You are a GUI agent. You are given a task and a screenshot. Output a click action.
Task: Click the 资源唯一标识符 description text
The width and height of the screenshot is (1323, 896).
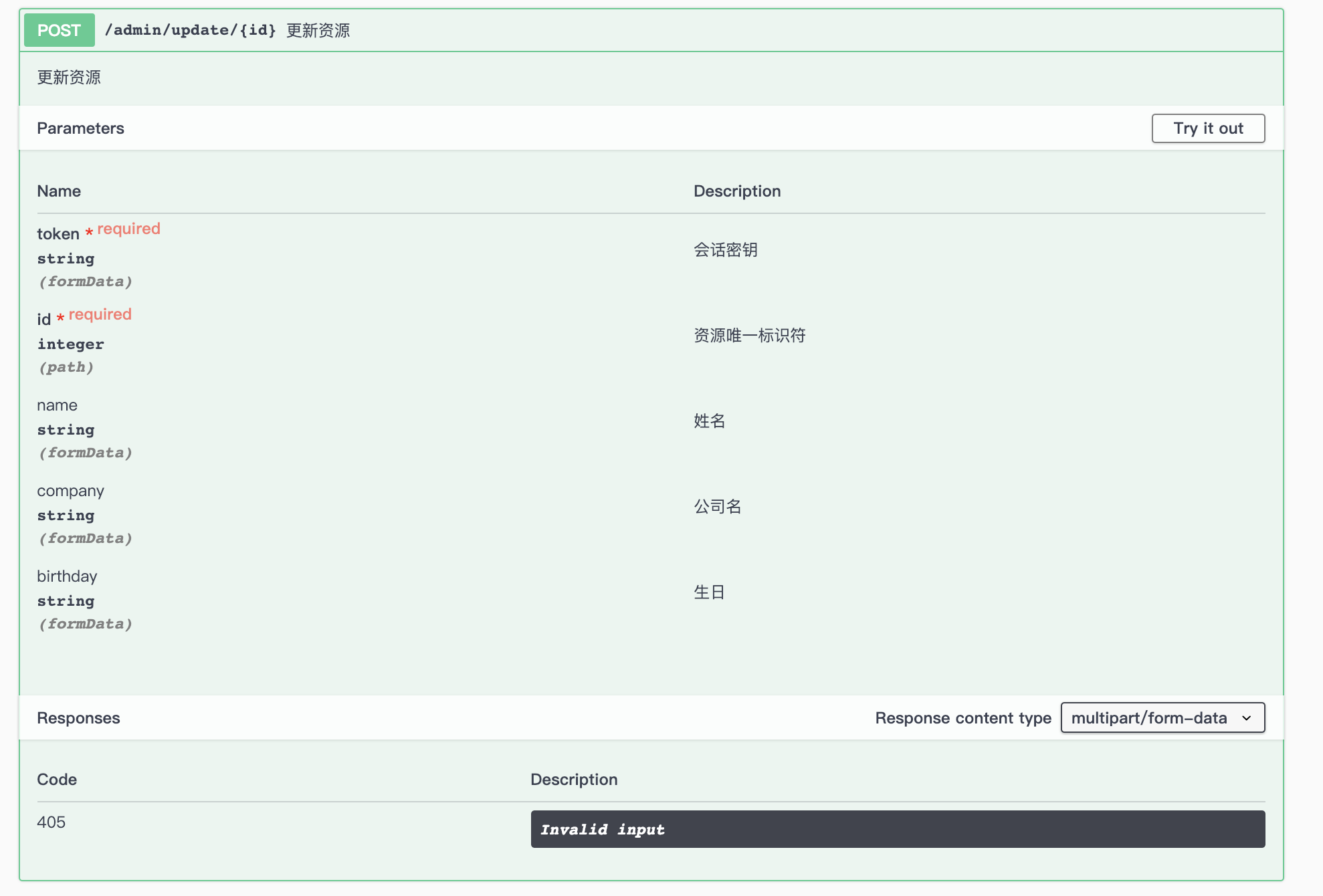(749, 336)
